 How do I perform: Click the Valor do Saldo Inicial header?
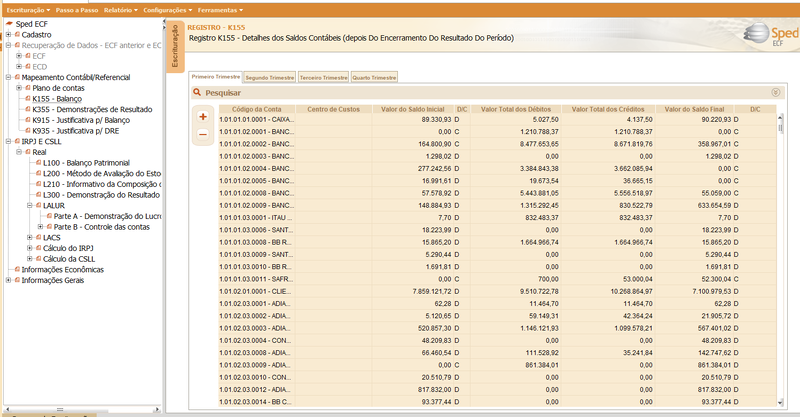click(x=413, y=109)
